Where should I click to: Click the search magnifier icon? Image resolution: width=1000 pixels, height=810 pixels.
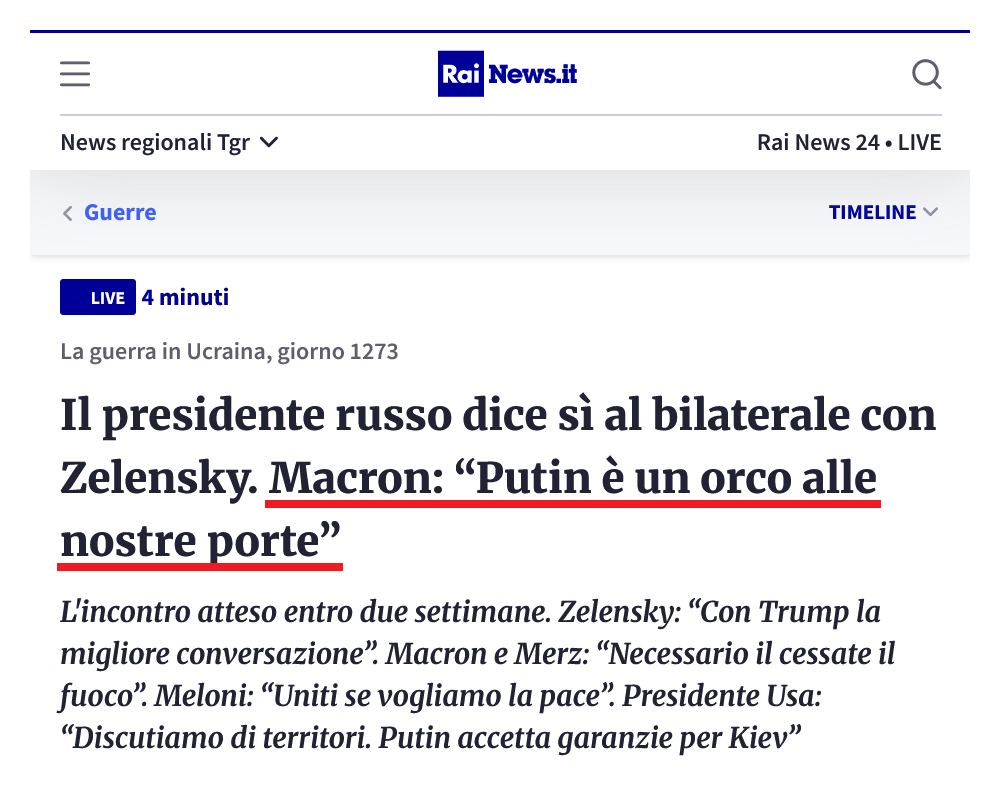pos(927,74)
